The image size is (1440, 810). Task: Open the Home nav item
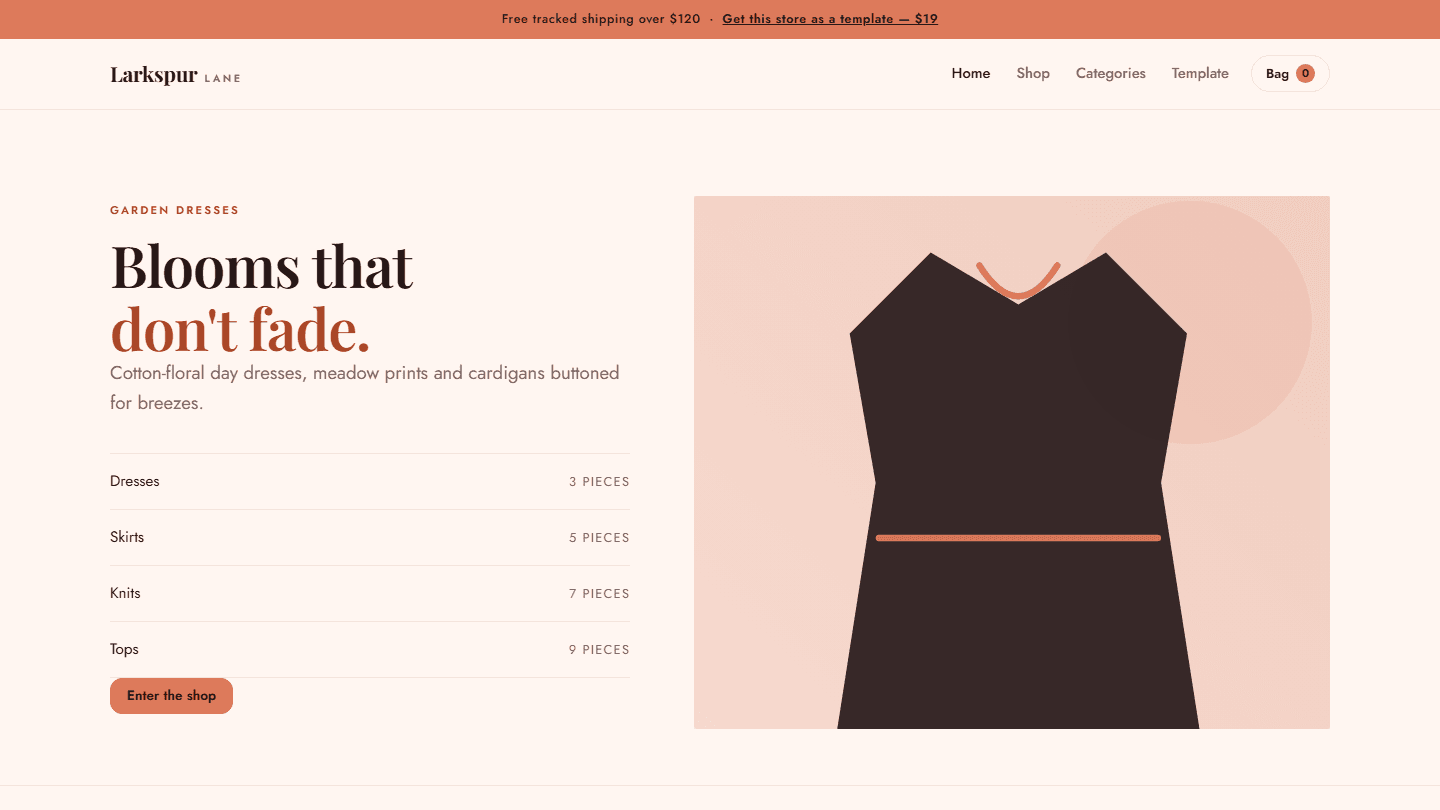coord(971,73)
